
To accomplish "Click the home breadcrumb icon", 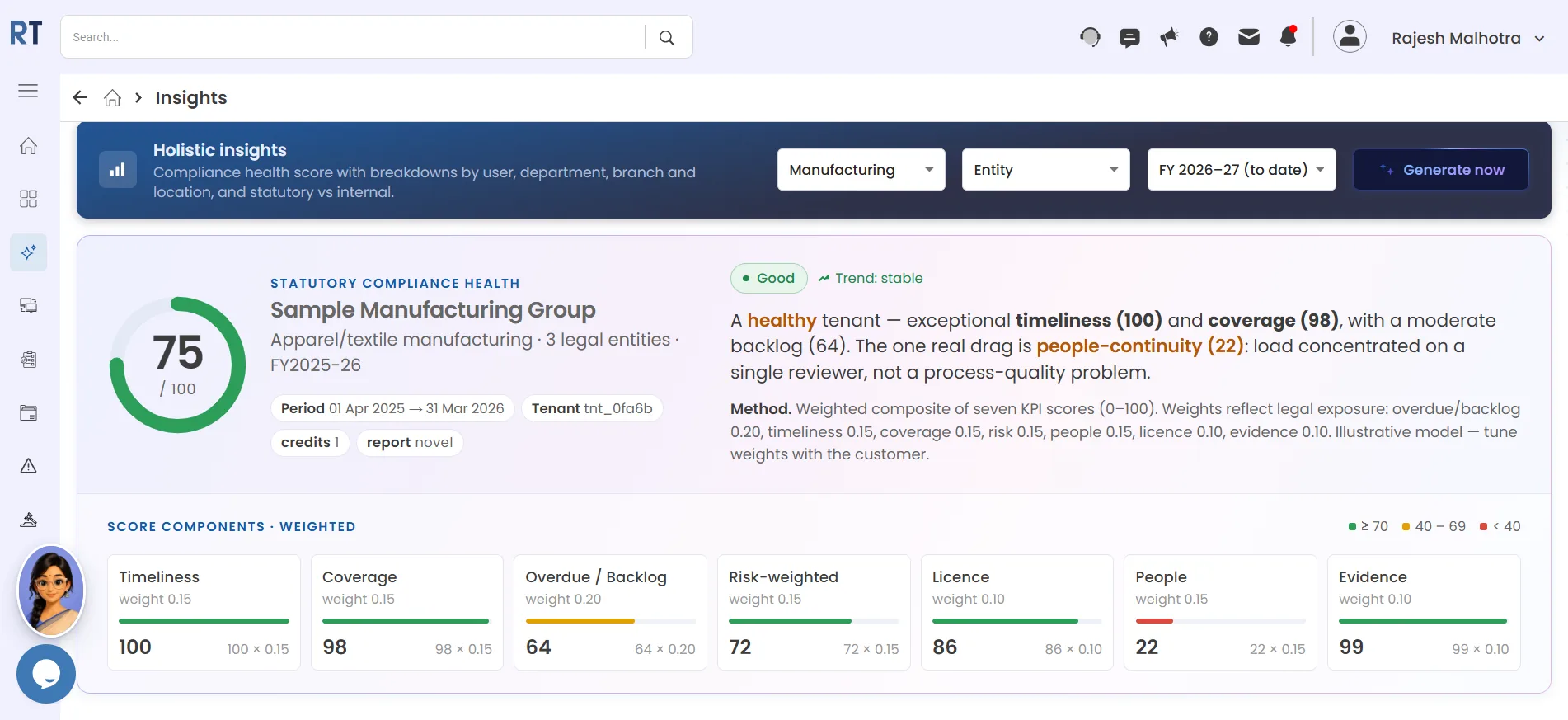I will pos(112,98).
